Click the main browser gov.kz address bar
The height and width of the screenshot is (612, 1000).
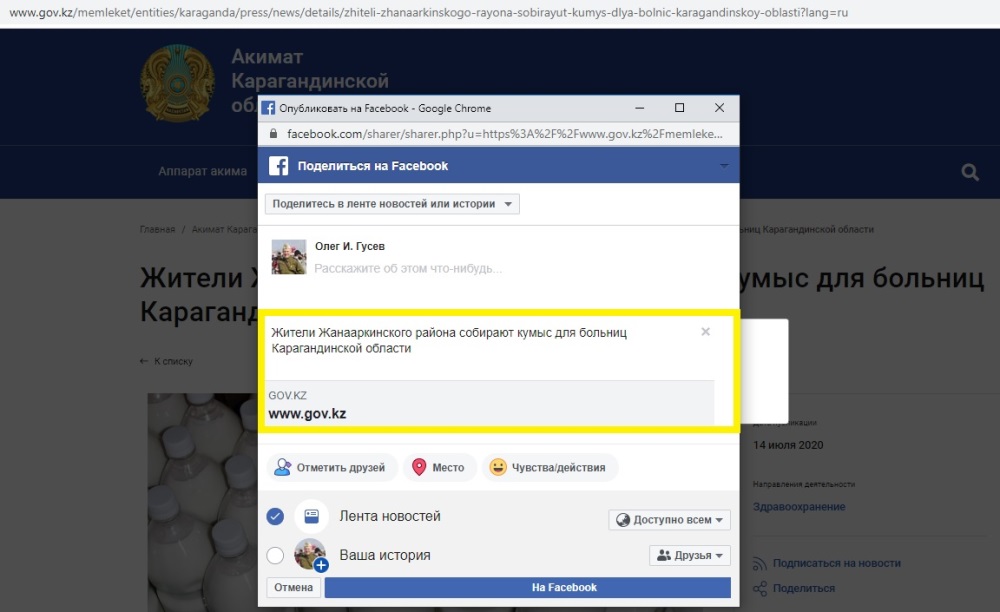[x=429, y=12]
